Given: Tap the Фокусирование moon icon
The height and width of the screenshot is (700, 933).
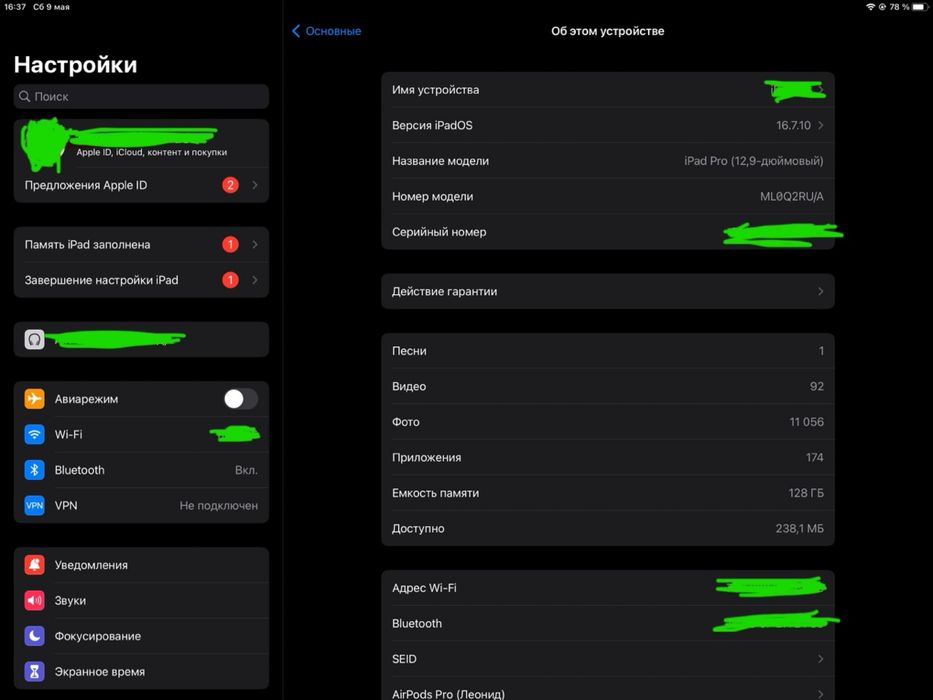Looking at the screenshot, I should [35, 636].
